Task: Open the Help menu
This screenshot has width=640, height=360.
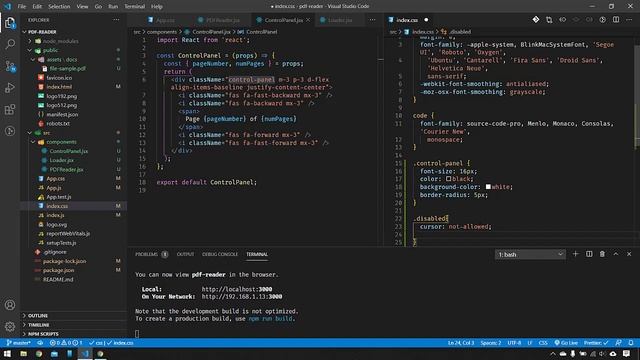Action: pos(157,7)
